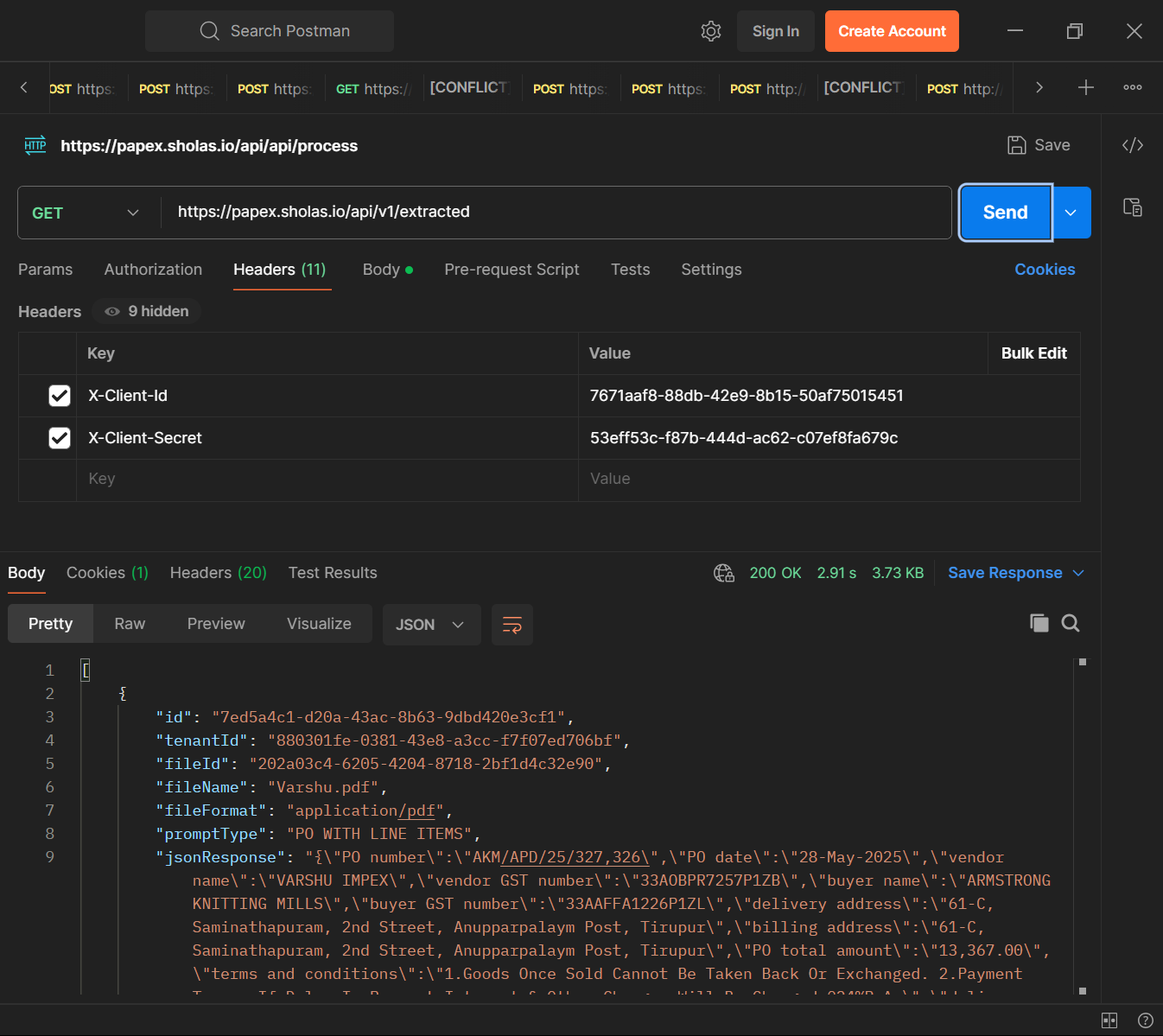Open the Test Results tab
This screenshot has height=1036, width=1163.
click(x=333, y=573)
